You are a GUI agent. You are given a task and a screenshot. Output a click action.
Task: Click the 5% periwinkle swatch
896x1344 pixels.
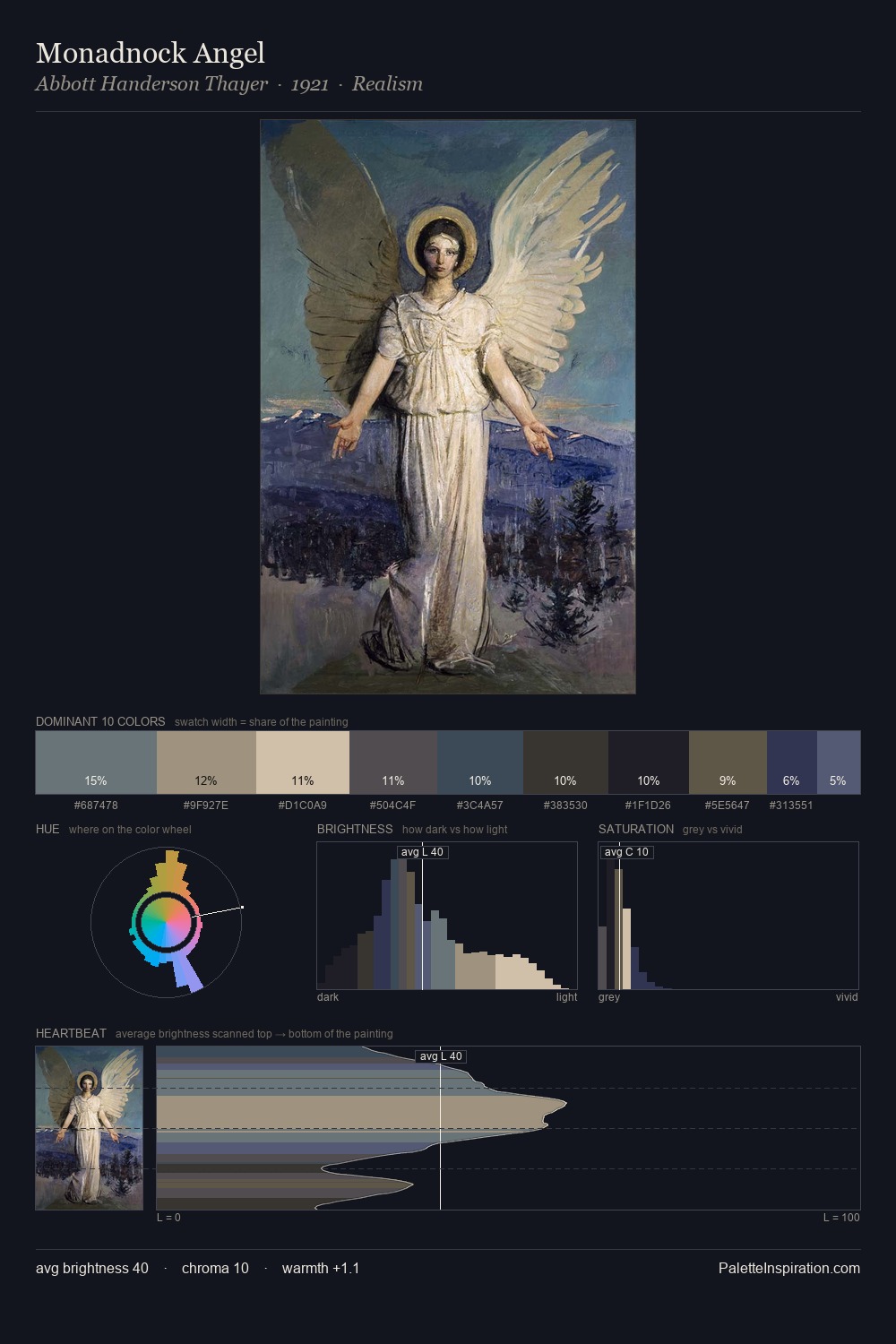tap(839, 762)
